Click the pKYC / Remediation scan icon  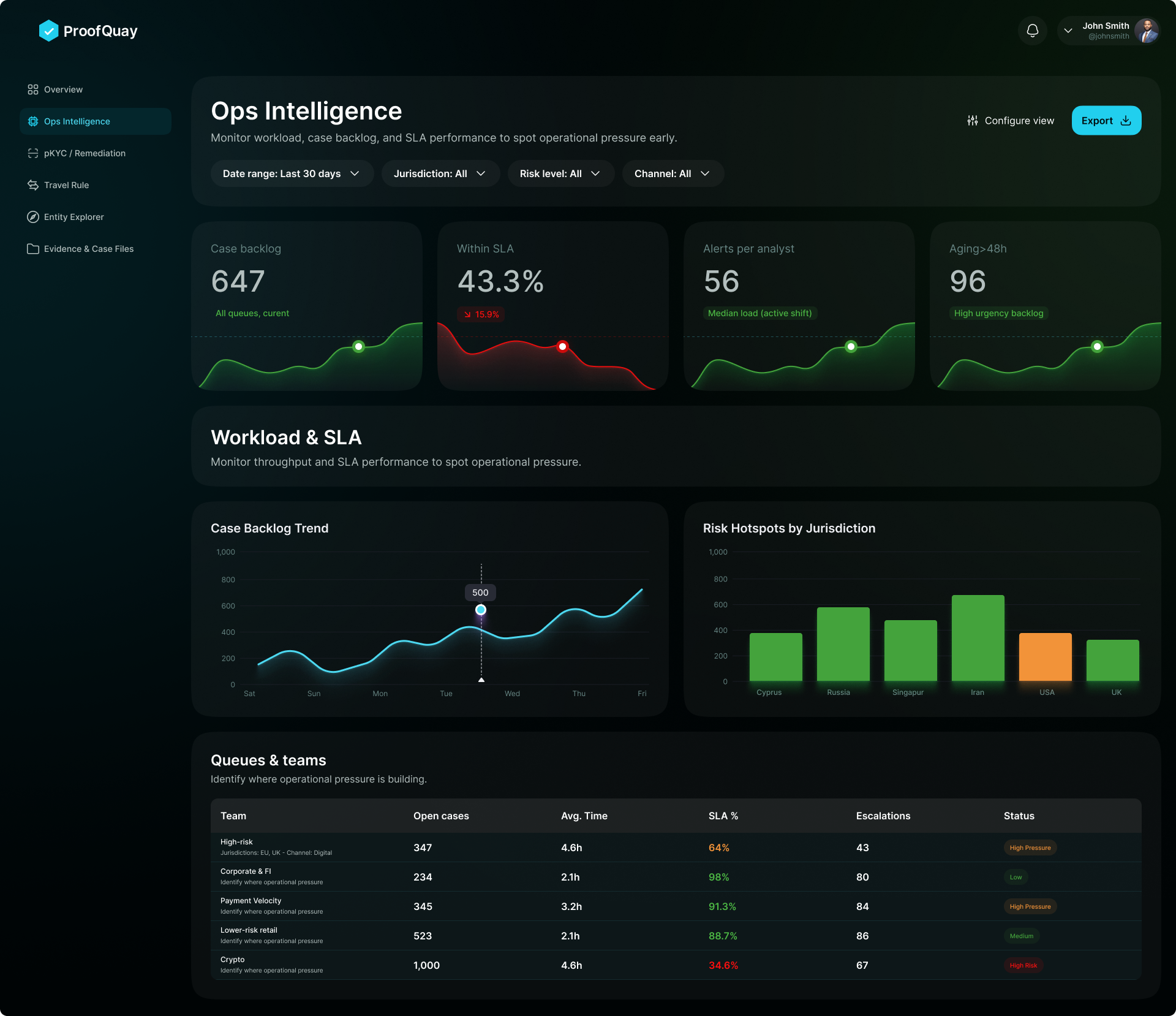click(33, 153)
